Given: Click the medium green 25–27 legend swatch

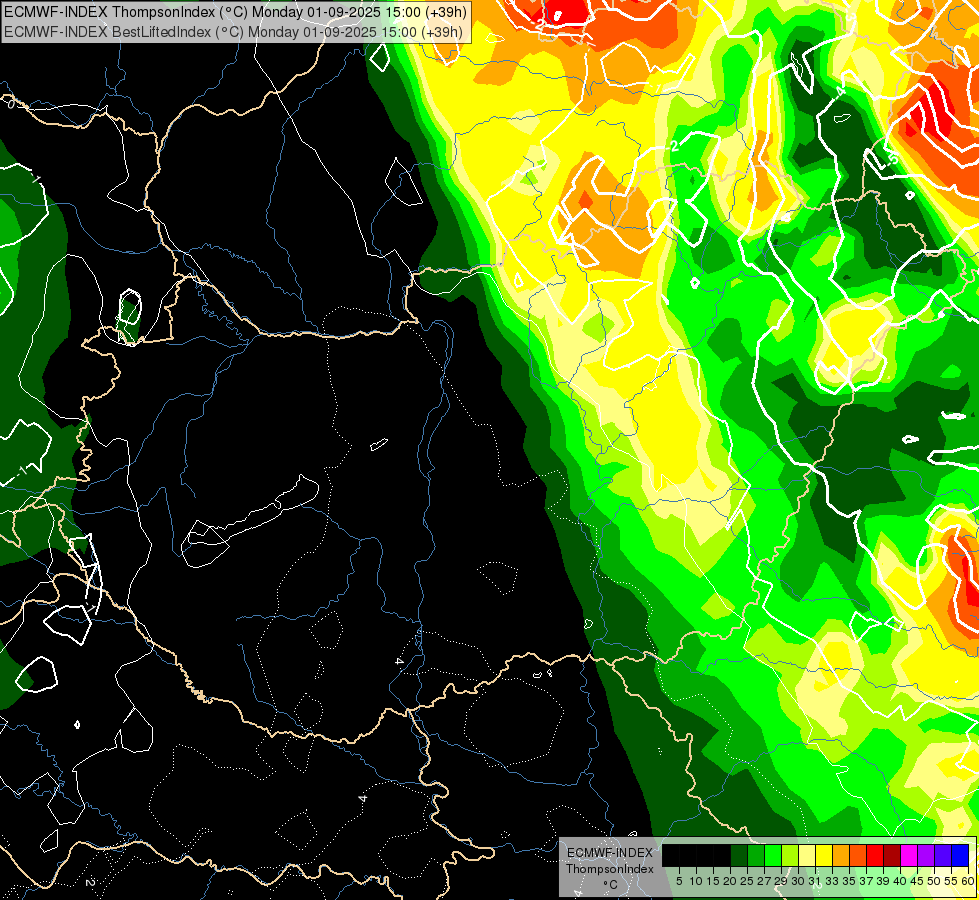Looking at the screenshot, I should (x=756, y=856).
